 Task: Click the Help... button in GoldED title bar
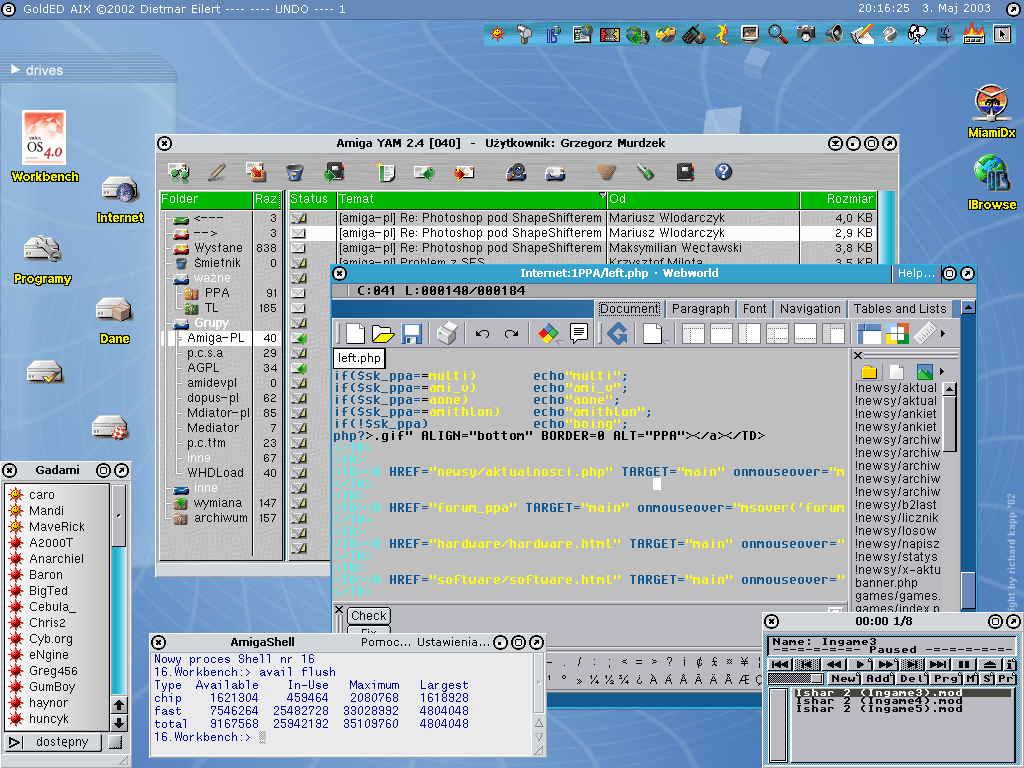(916, 273)
